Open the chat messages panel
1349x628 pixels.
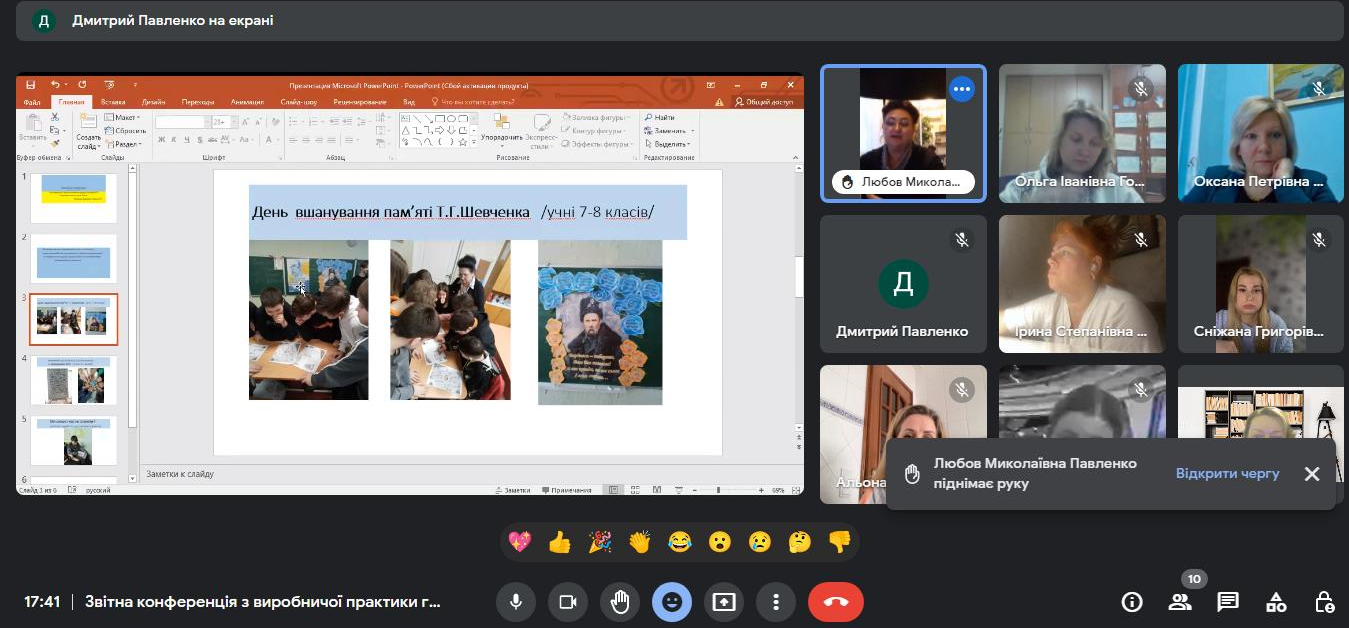coord(1228,602)
